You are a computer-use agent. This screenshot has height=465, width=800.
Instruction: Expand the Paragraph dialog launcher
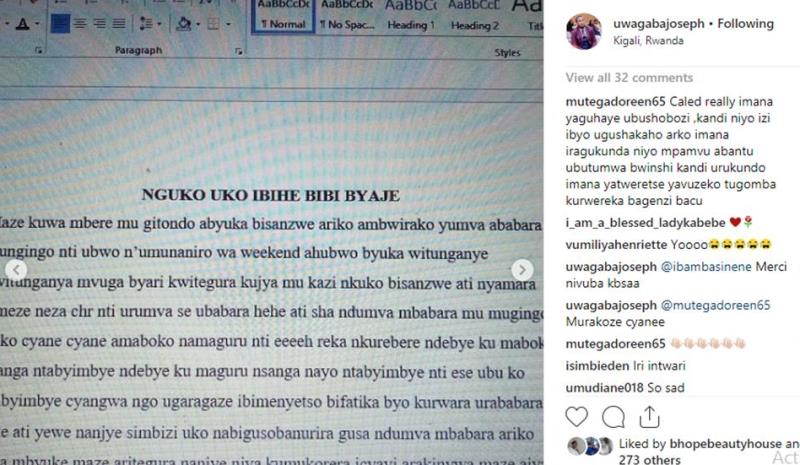[240, 51]
